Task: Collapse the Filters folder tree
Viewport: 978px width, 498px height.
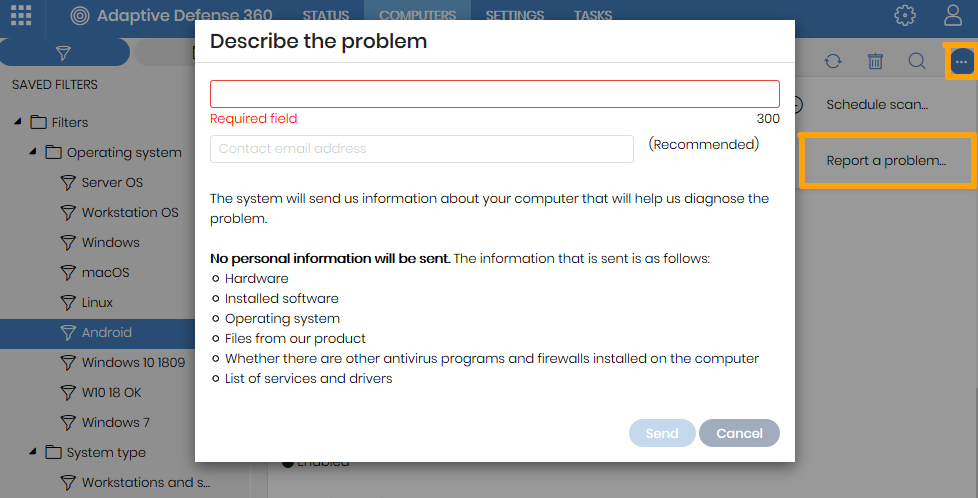Action: tap(17, 122)
